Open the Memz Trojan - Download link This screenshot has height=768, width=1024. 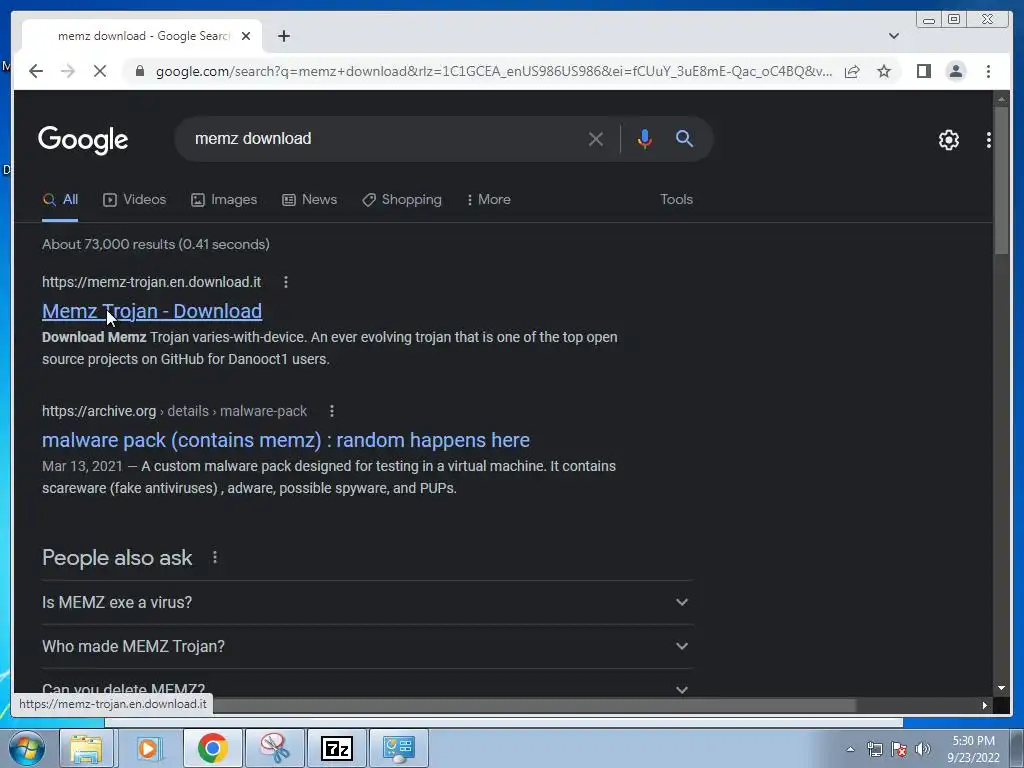(x=152, y=312)
